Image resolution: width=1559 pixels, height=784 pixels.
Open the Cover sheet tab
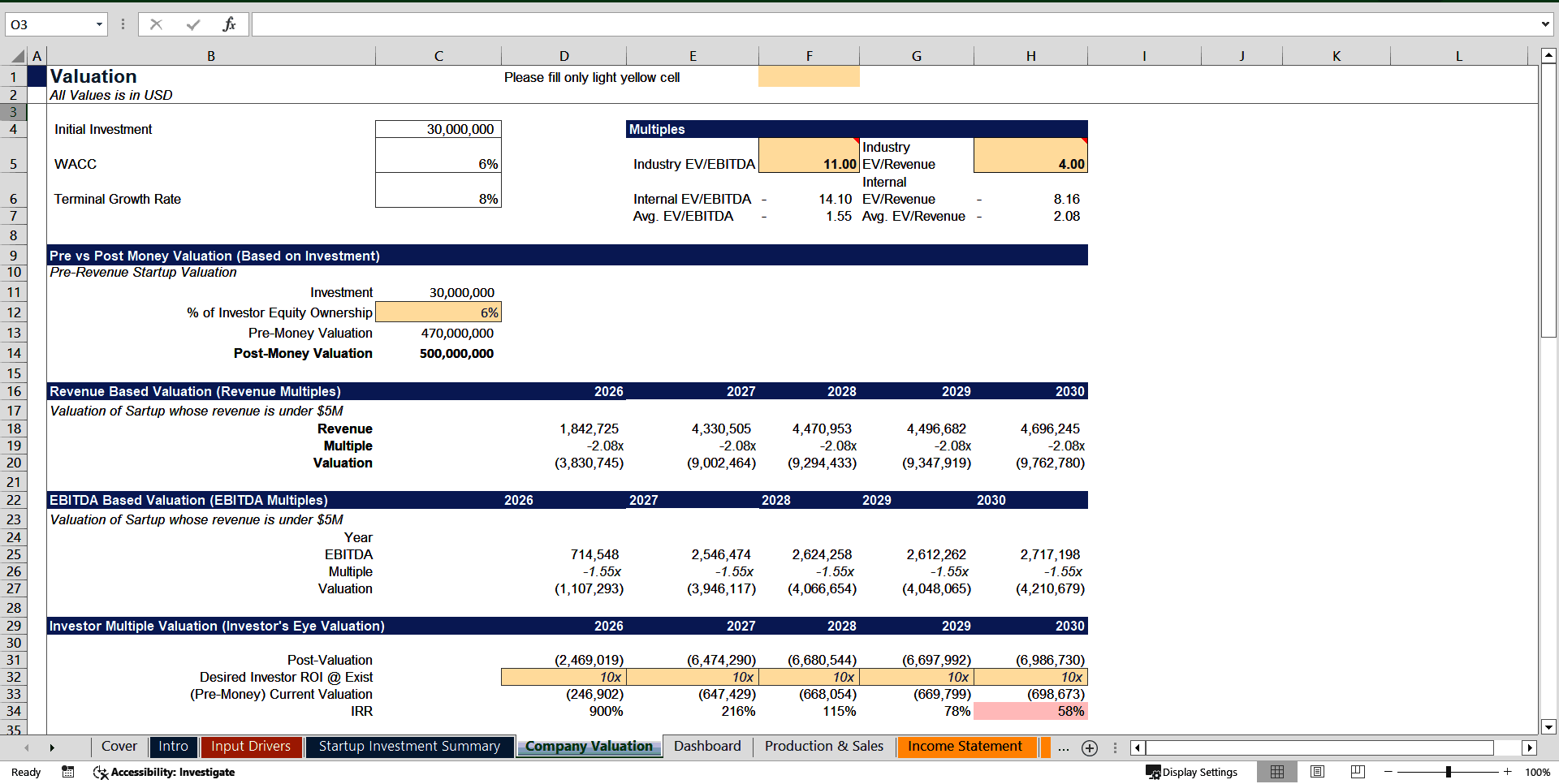pyautogui.click(x=119, y=747)
